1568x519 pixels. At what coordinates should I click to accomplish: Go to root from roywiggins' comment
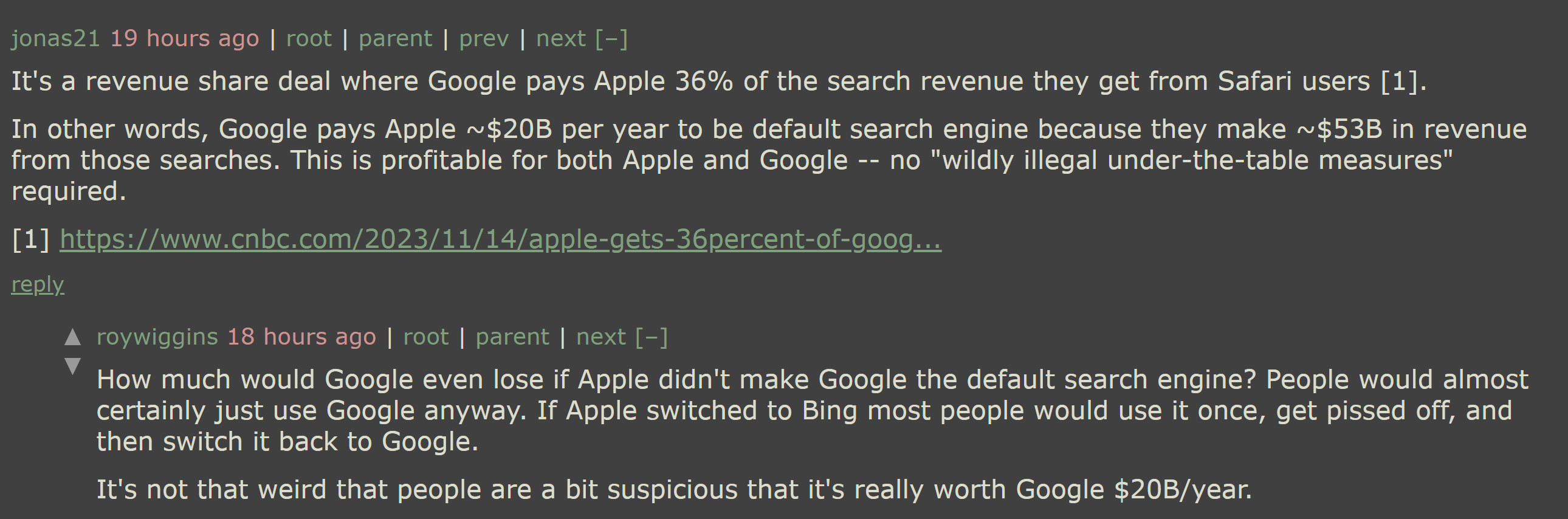click(x=426, y=337)
